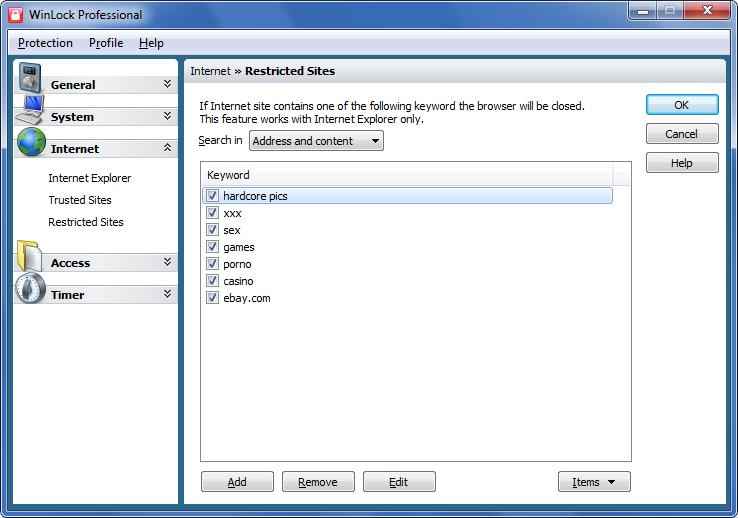Expand the System section chevron
The height and width of the screenshot is (518, 738).
(167, 116)
